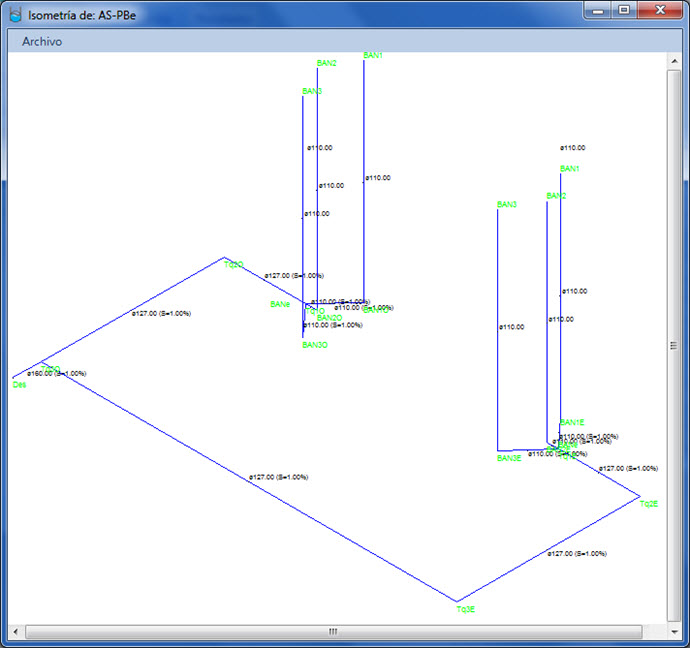
Task: Select the BAN3E node label
Action: click(x=508, y=459)
